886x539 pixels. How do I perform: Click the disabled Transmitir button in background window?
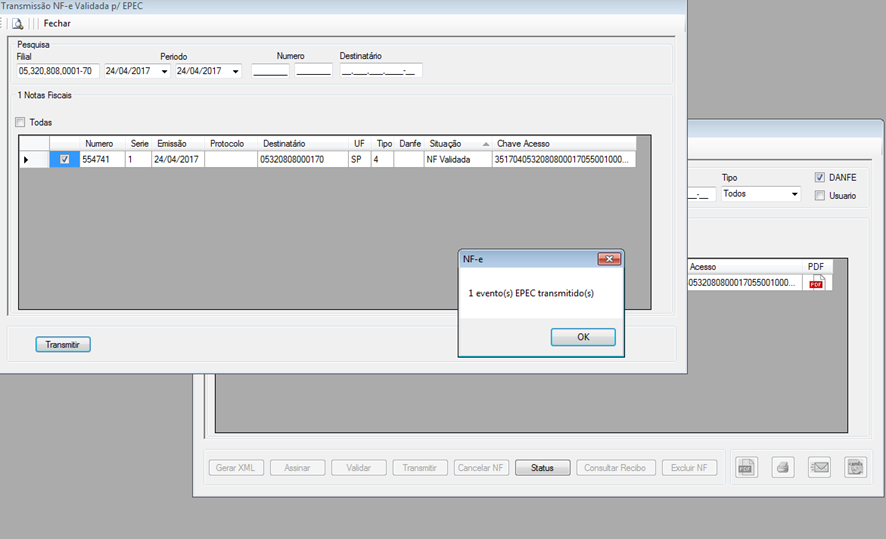point(420,468)
